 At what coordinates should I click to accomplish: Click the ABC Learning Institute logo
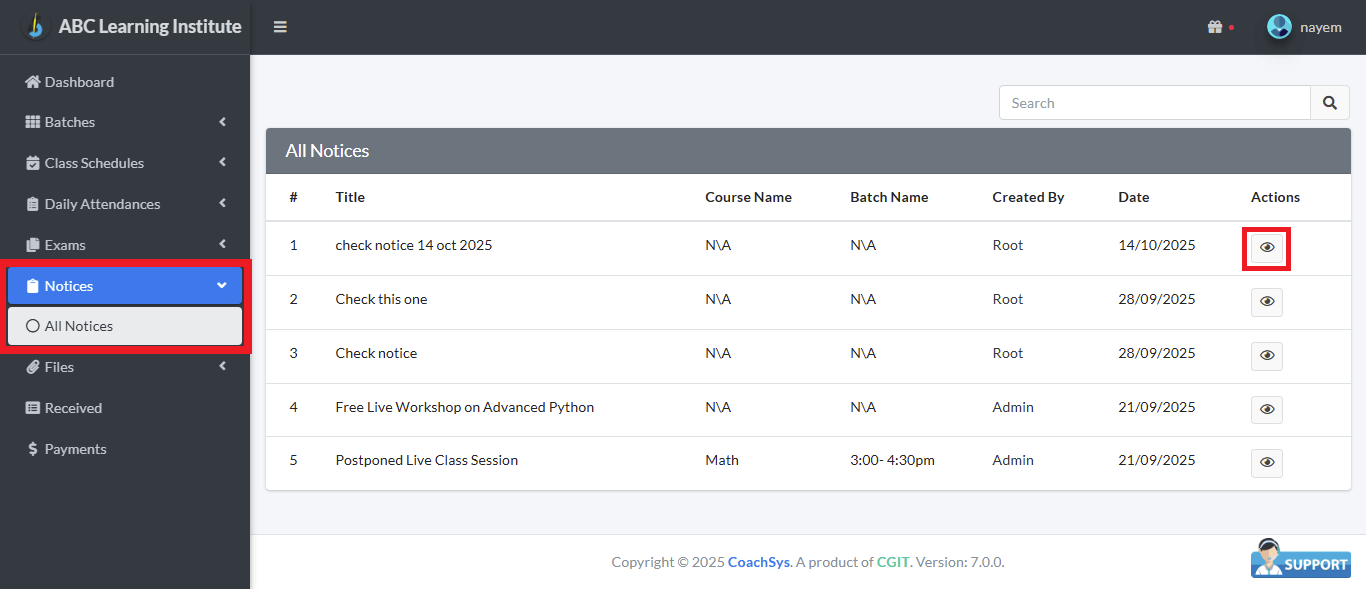click(x=36, y=26)
